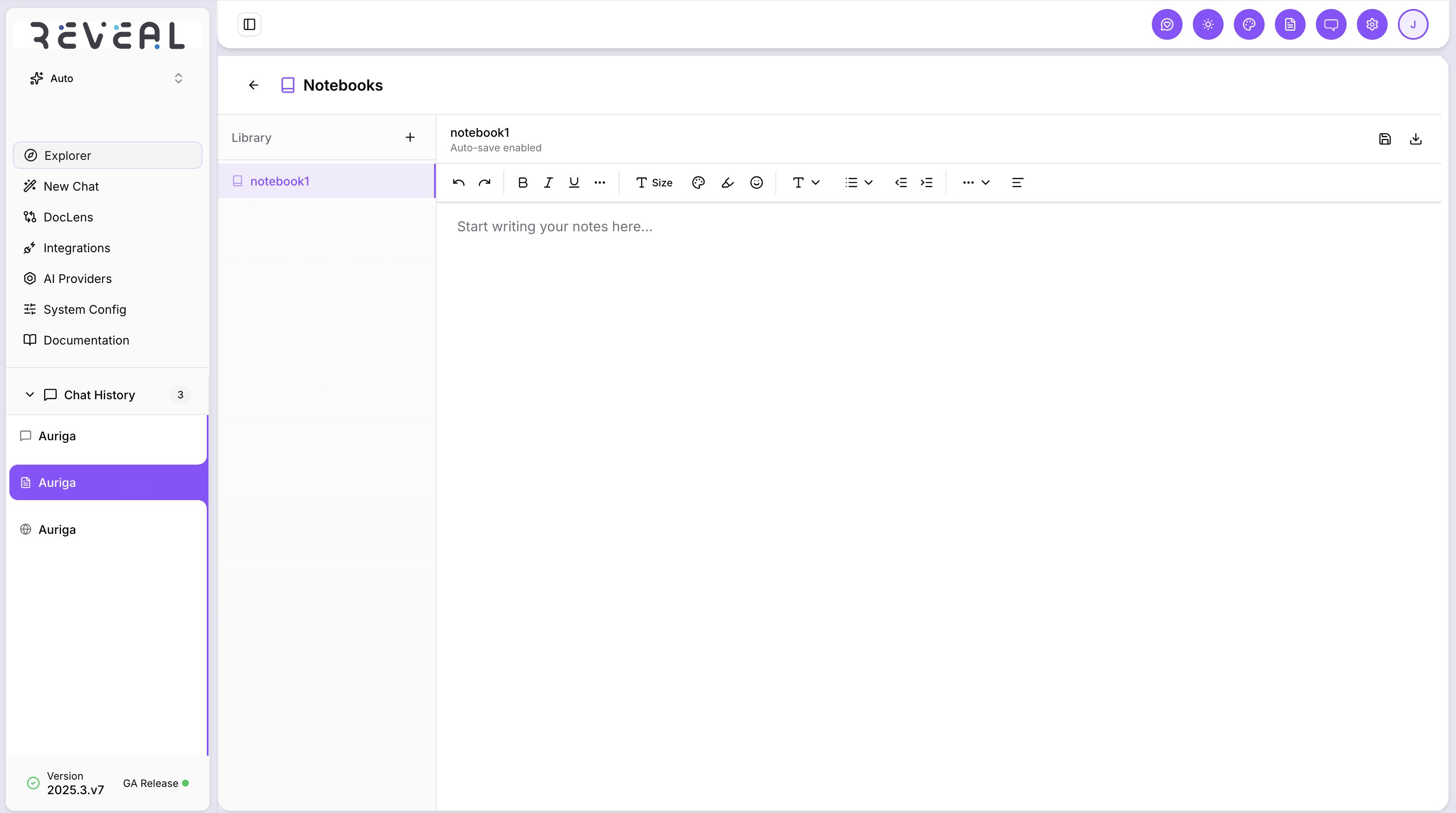Open the heading style dropdown
This screenshot has width=1456, height=813.
point(806,183)
